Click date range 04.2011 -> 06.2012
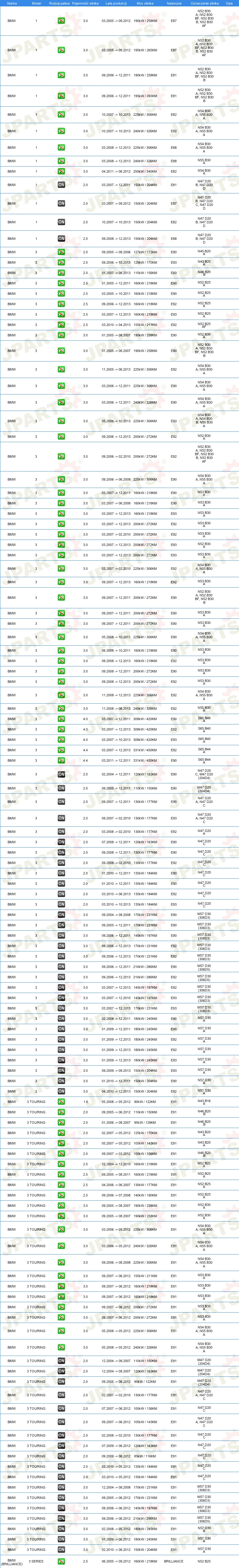This screenshot has height=1568, width=239. 116,172
